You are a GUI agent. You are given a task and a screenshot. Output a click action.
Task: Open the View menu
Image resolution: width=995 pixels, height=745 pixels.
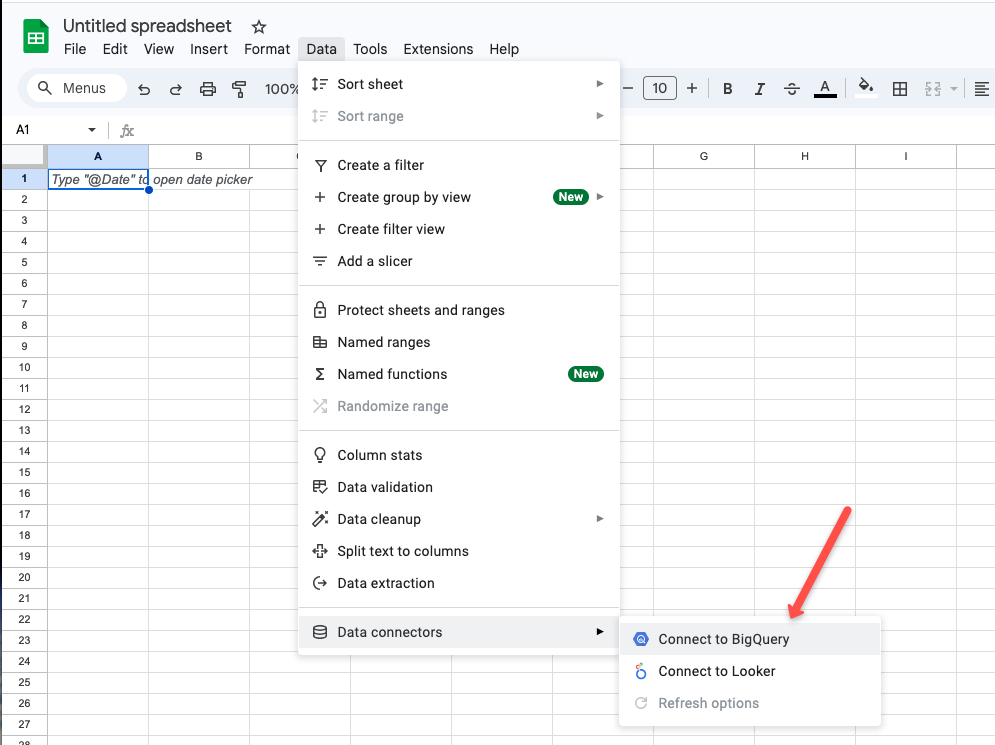159,49
